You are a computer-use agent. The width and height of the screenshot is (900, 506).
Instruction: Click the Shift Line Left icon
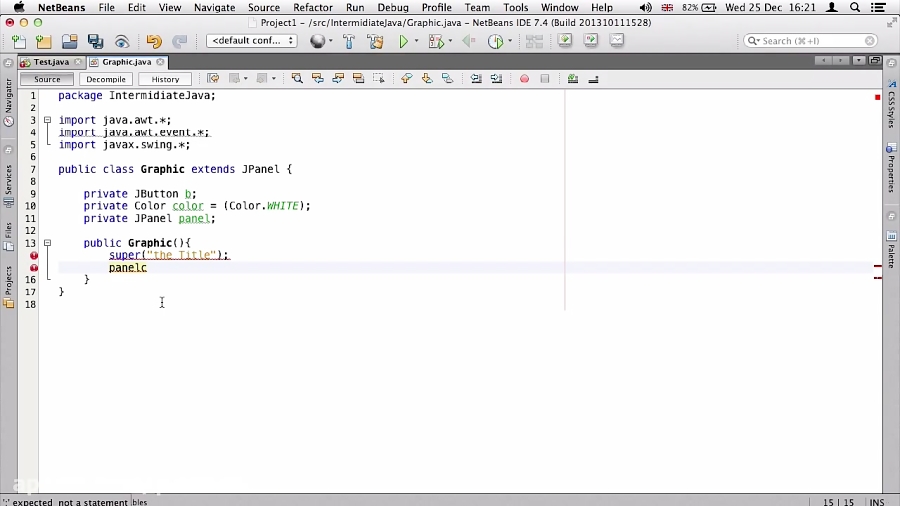point(476,79)
